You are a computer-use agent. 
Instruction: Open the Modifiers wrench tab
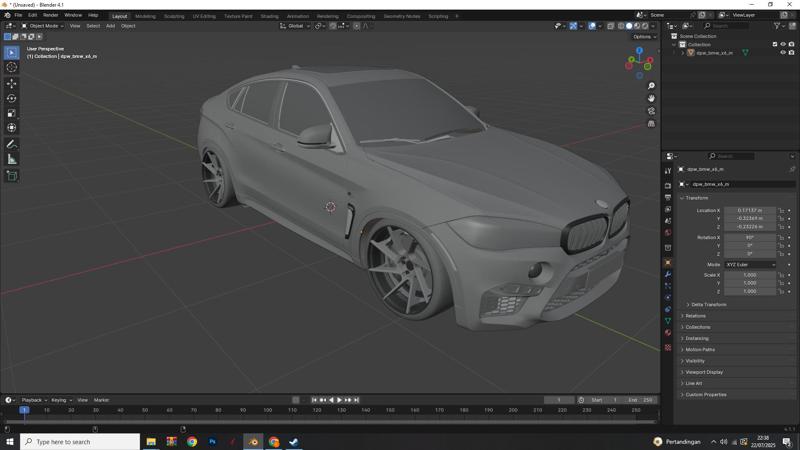[x=668, y=274]
